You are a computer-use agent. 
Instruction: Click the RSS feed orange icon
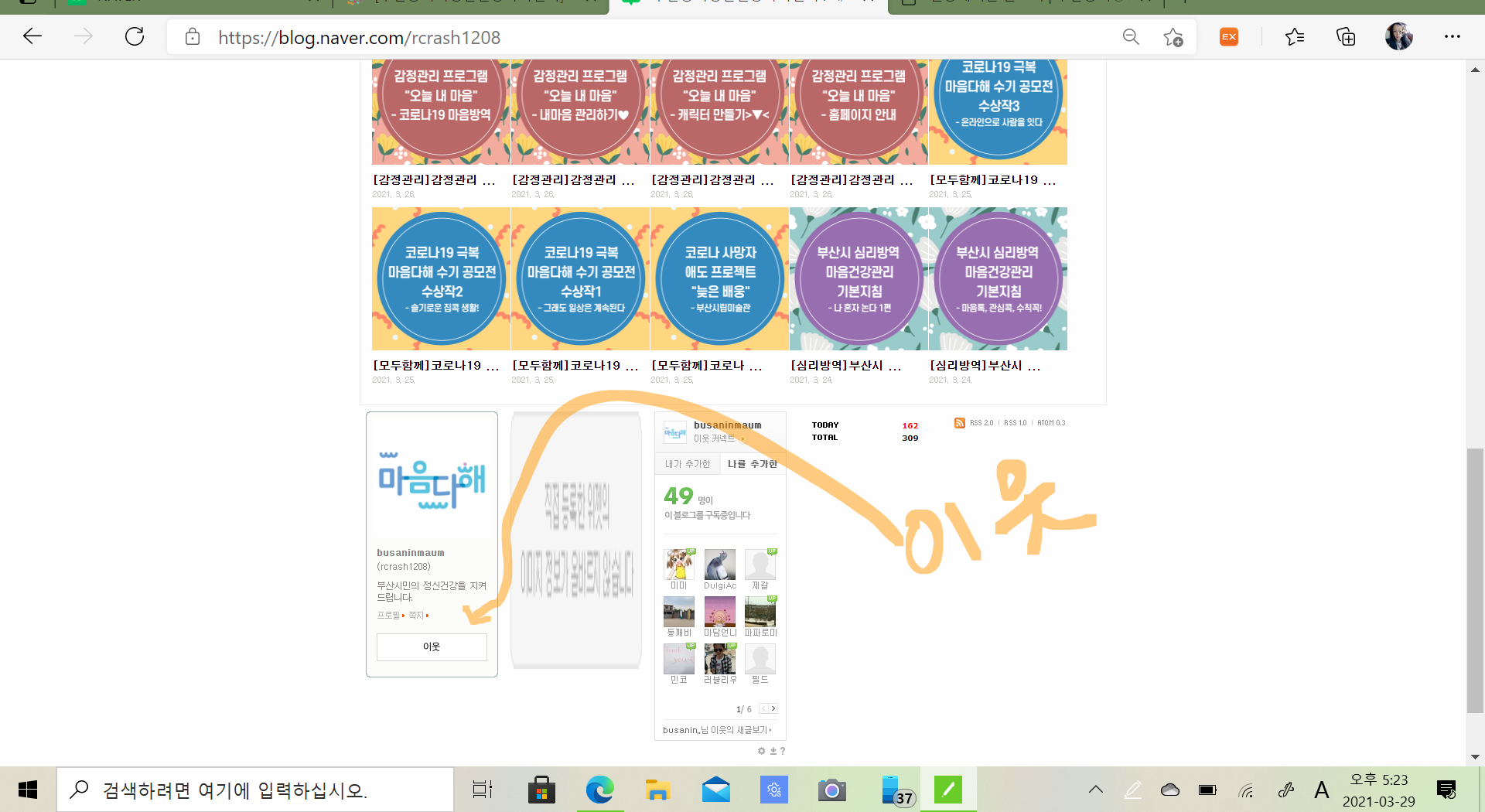(960, 423)
